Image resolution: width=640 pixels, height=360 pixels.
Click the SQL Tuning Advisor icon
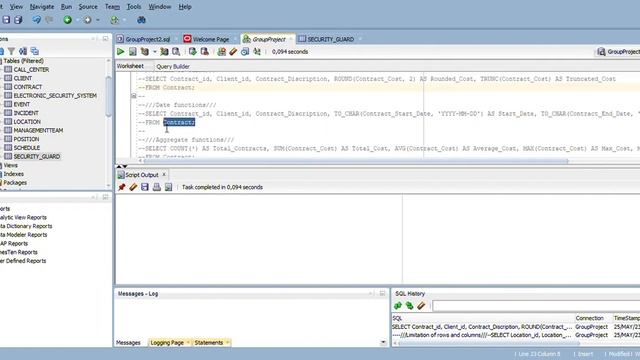pos(176,51)
